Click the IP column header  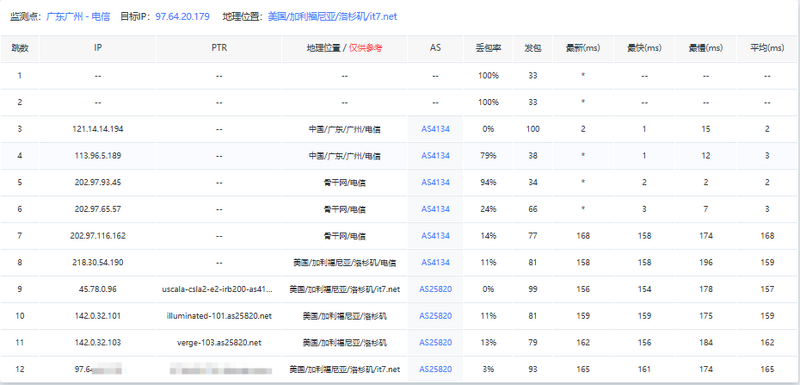coord(98,48)
